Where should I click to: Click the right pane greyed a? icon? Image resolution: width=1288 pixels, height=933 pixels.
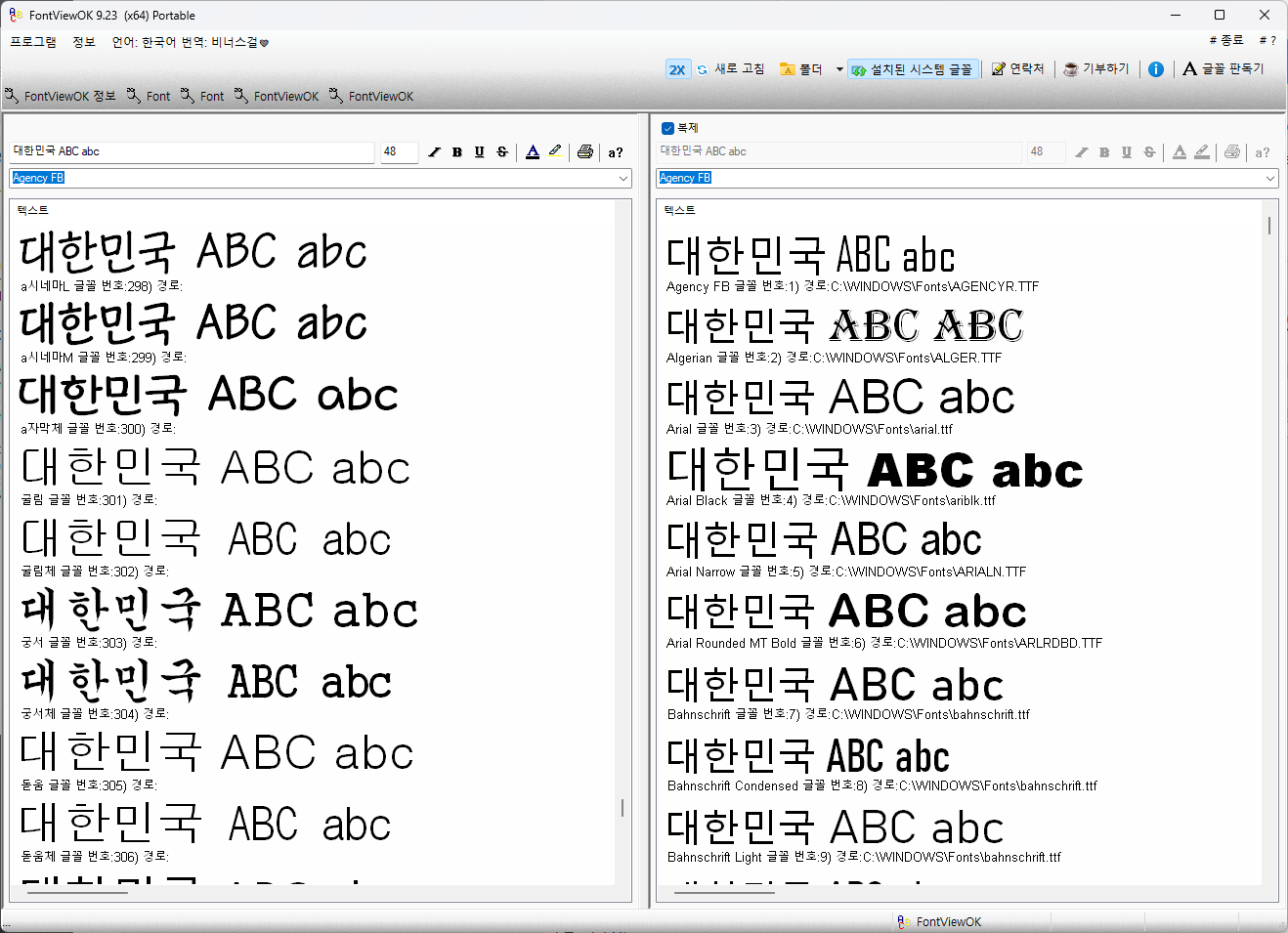(x=1263, y=152)
